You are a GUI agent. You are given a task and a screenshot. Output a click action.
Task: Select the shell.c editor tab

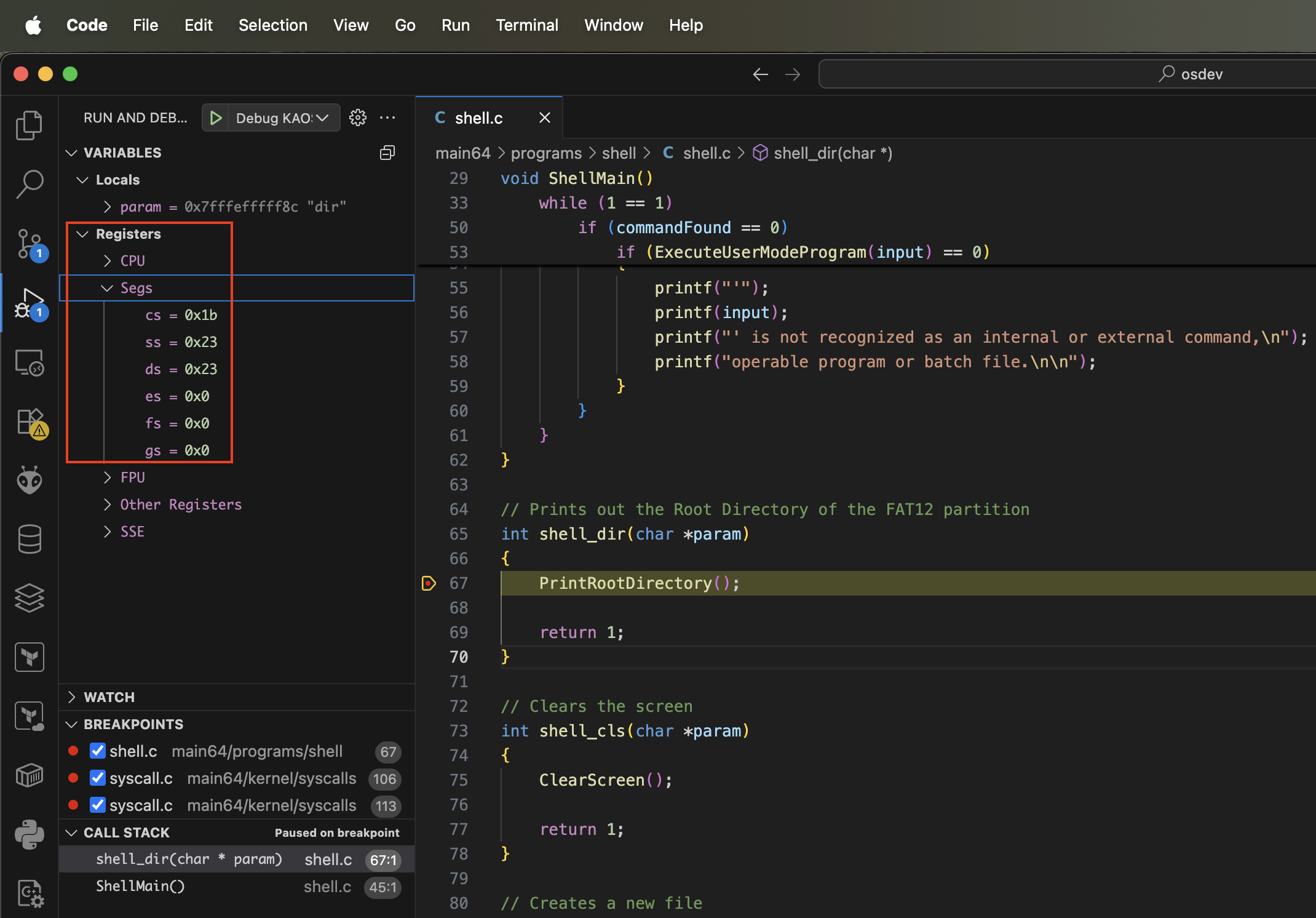tap(490, 118)
